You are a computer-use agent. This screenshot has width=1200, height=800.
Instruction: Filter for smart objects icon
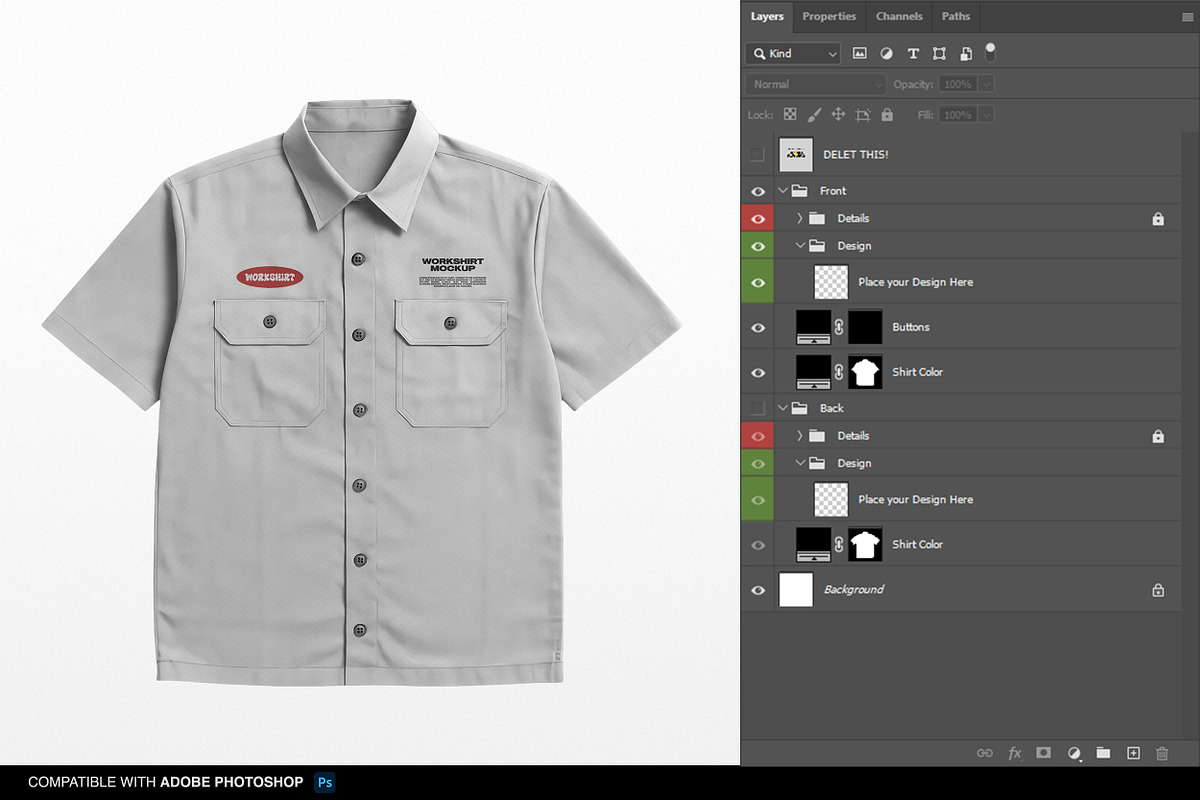[966, 53]
